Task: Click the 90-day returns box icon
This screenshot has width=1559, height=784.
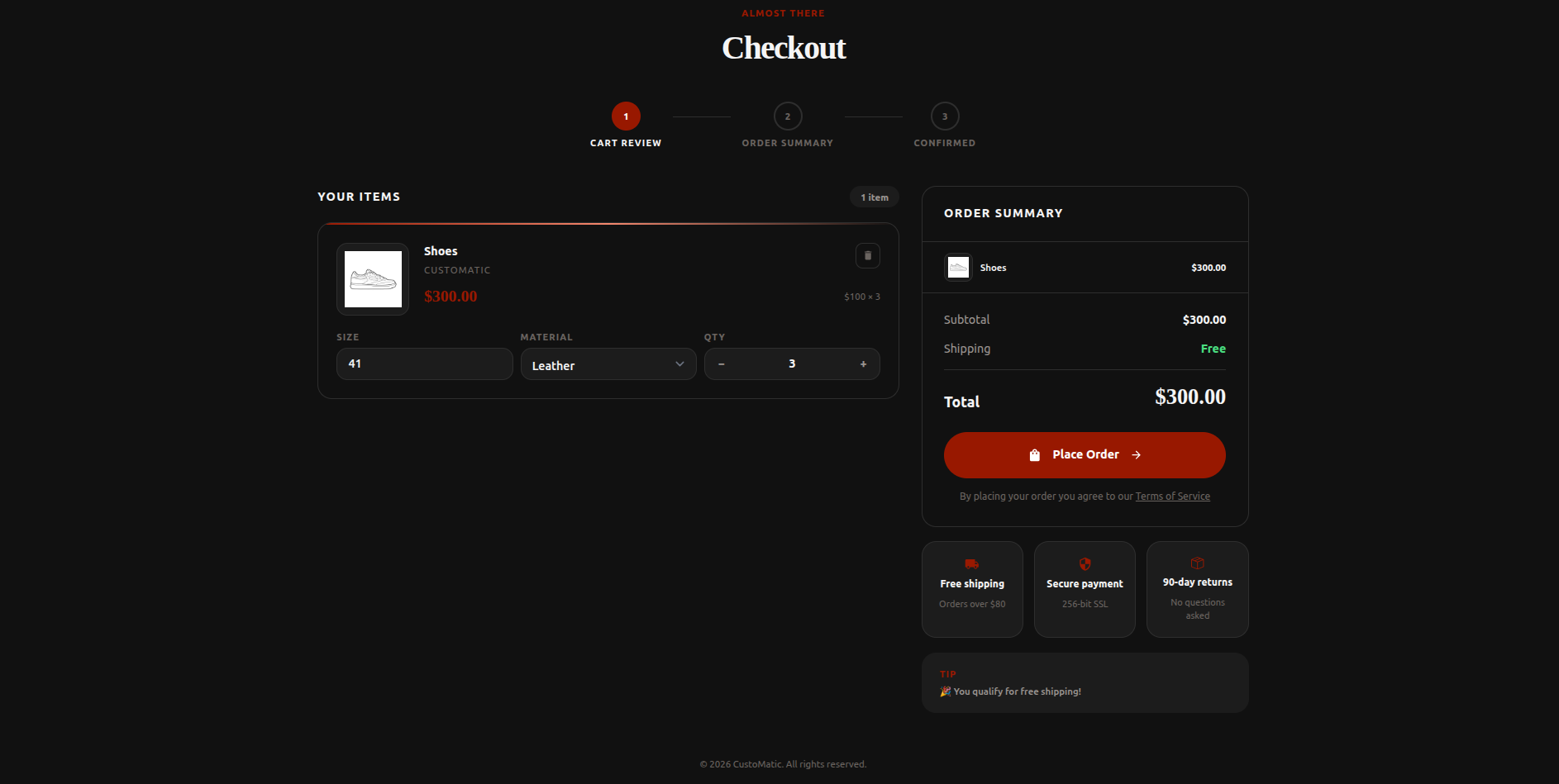Action: pos(1197,563)
